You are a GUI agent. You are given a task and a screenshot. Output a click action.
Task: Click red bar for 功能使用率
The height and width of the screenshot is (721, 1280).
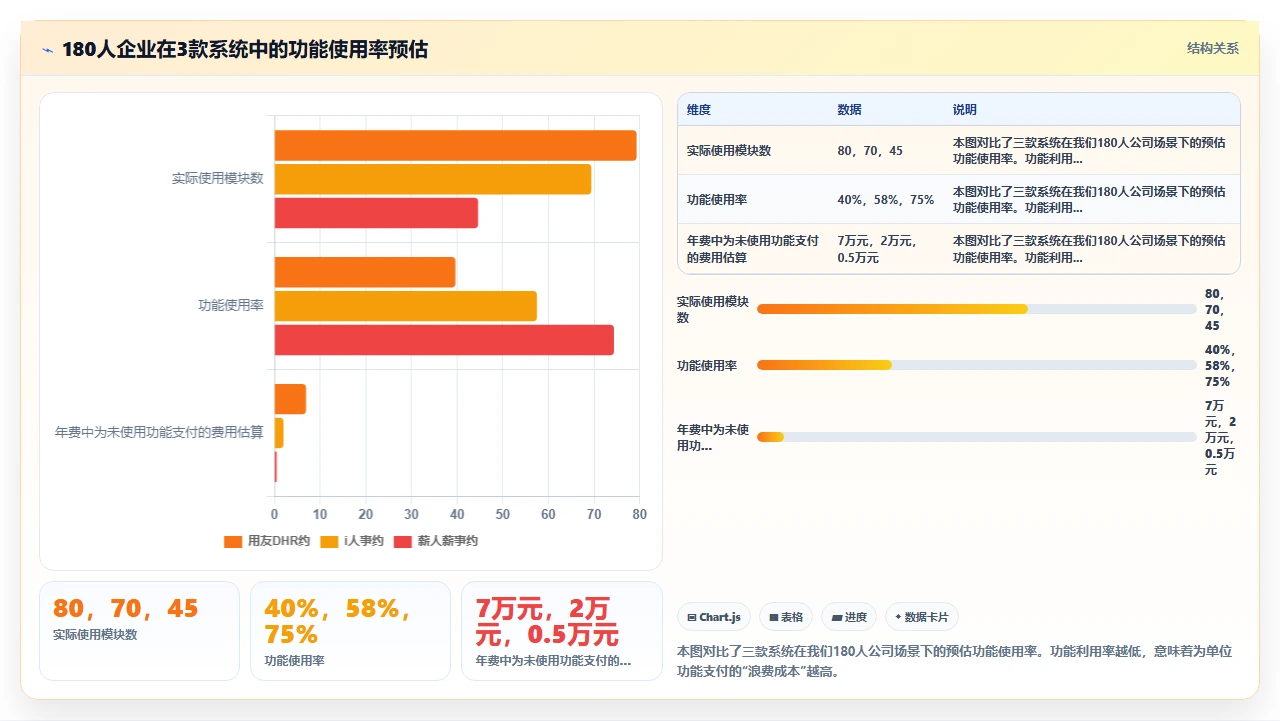pos(444,340)
